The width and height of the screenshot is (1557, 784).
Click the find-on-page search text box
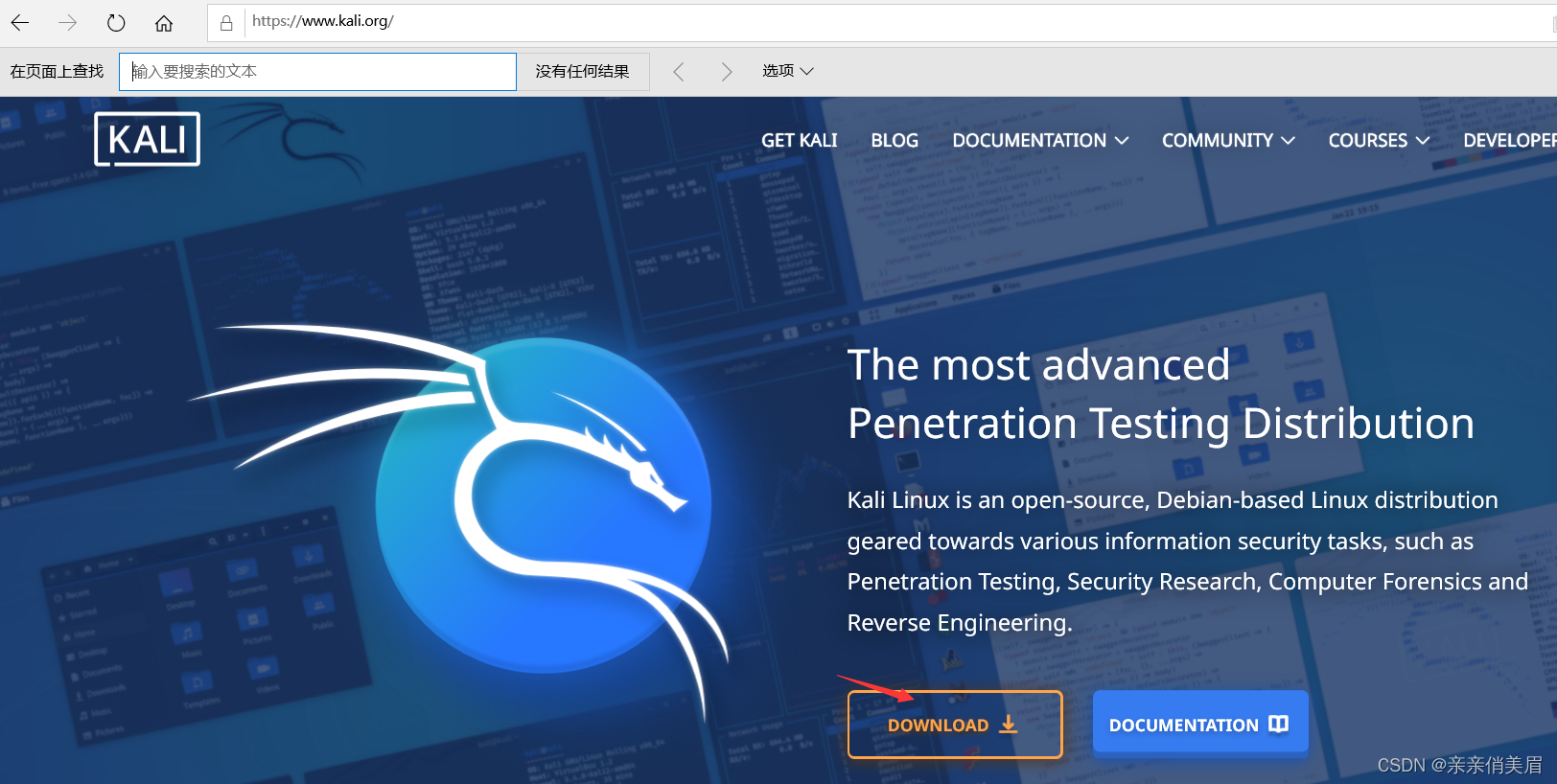[x=317, y=72]
